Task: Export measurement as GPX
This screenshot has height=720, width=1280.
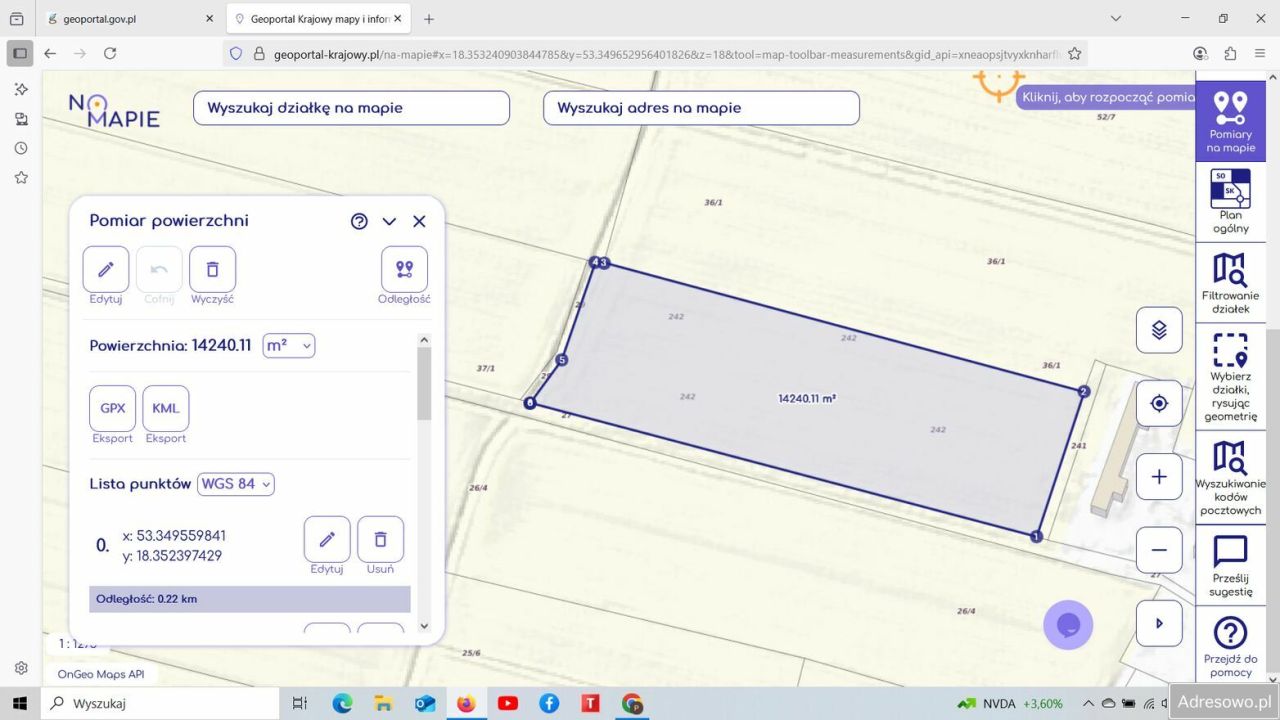Action: click(112, 408)
